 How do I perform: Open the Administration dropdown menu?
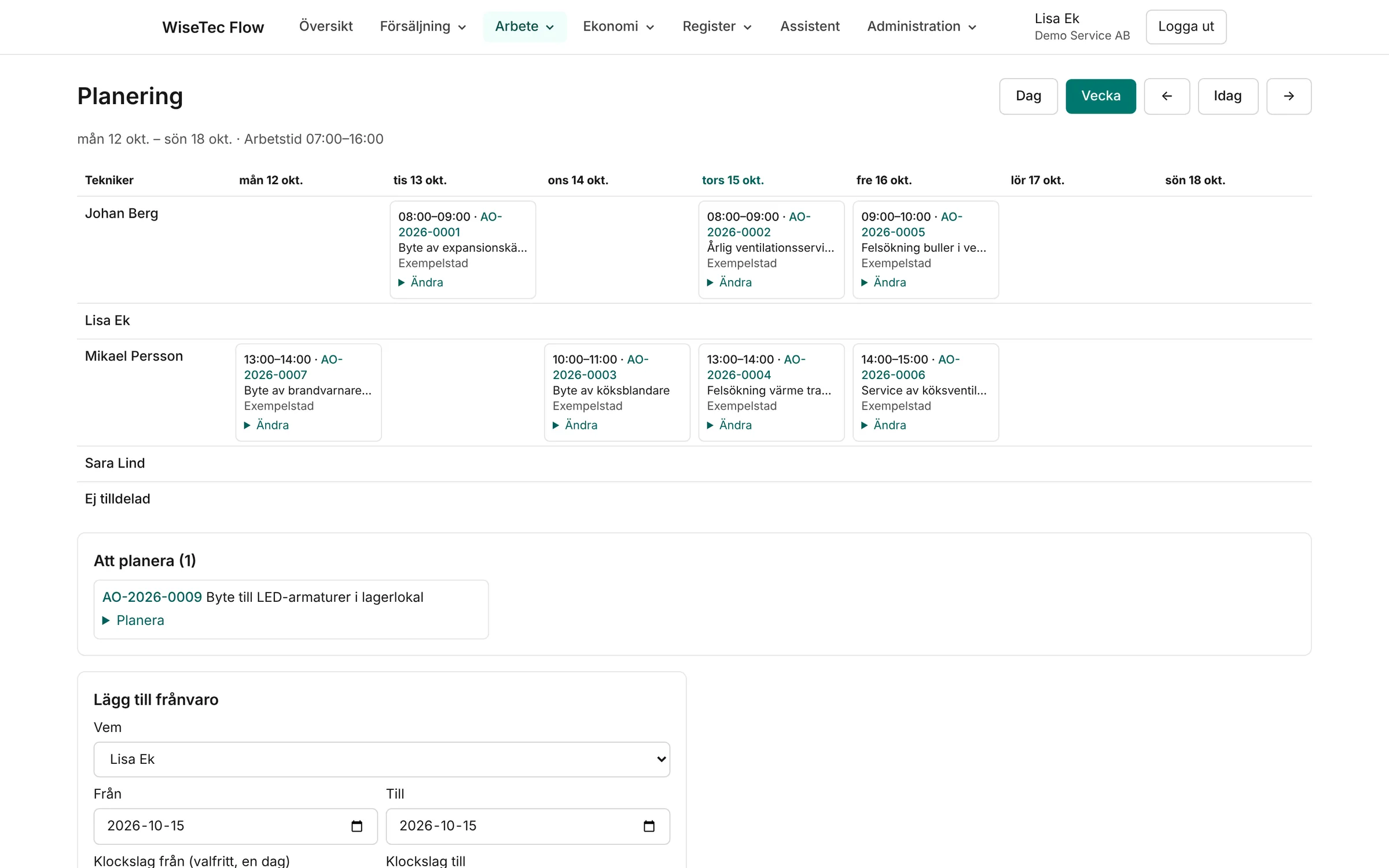(x=921, y=27)
